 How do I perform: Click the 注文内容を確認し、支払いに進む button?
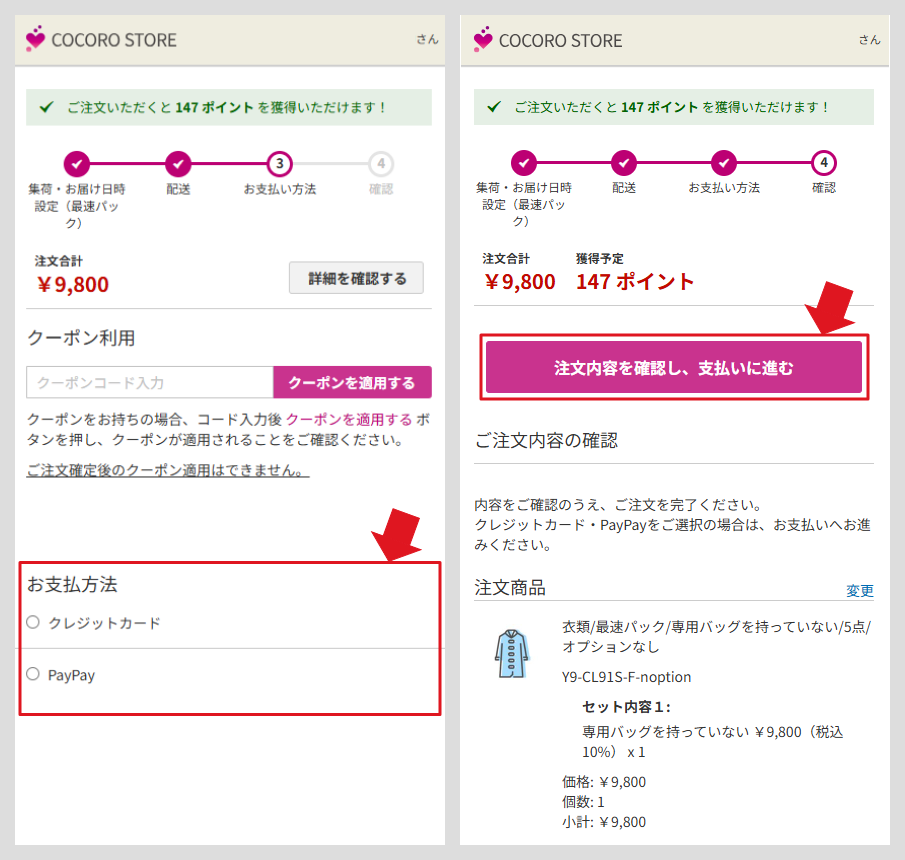click(674, 367)
